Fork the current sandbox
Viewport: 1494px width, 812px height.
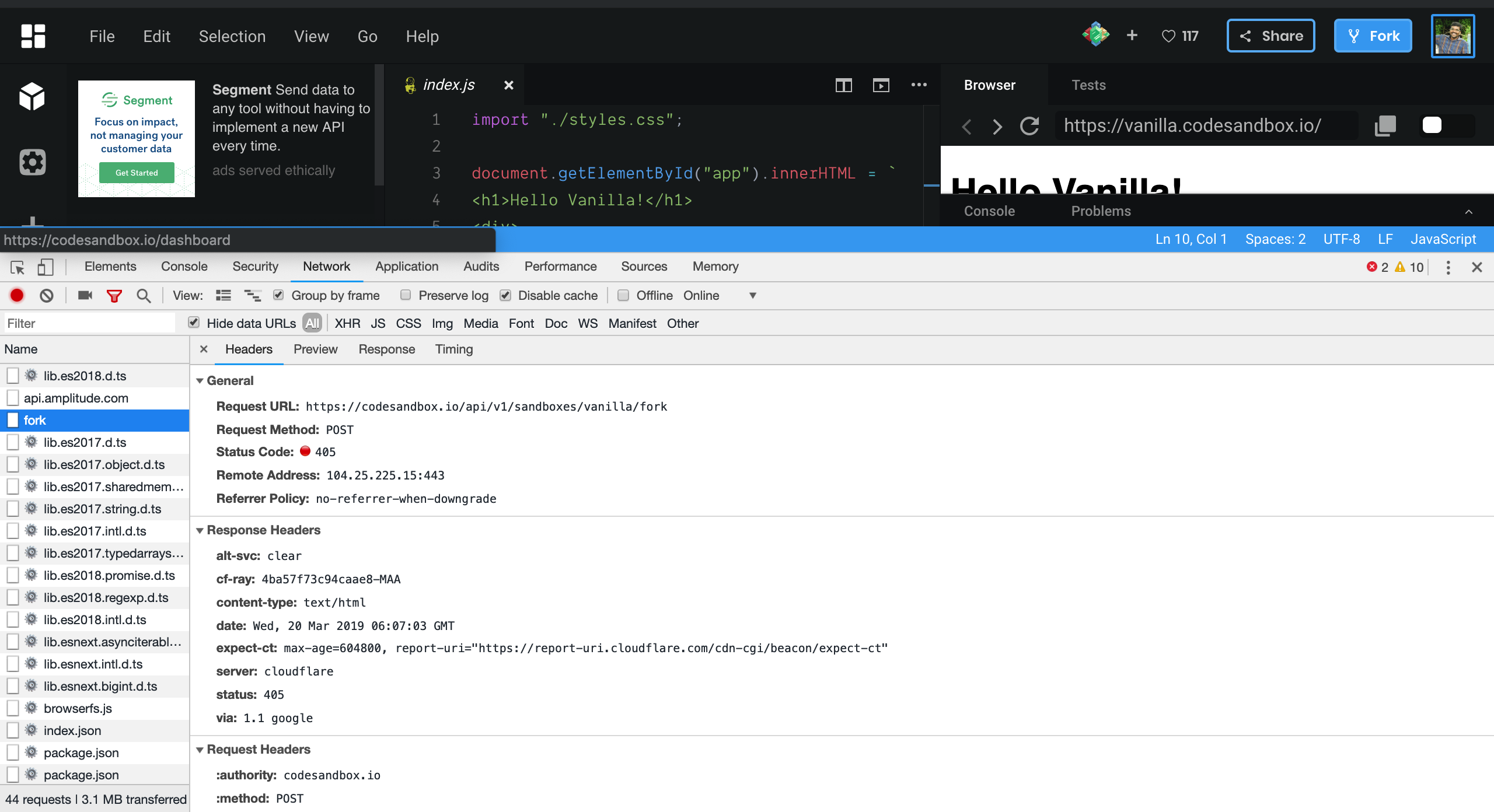tap(1373, 36)
